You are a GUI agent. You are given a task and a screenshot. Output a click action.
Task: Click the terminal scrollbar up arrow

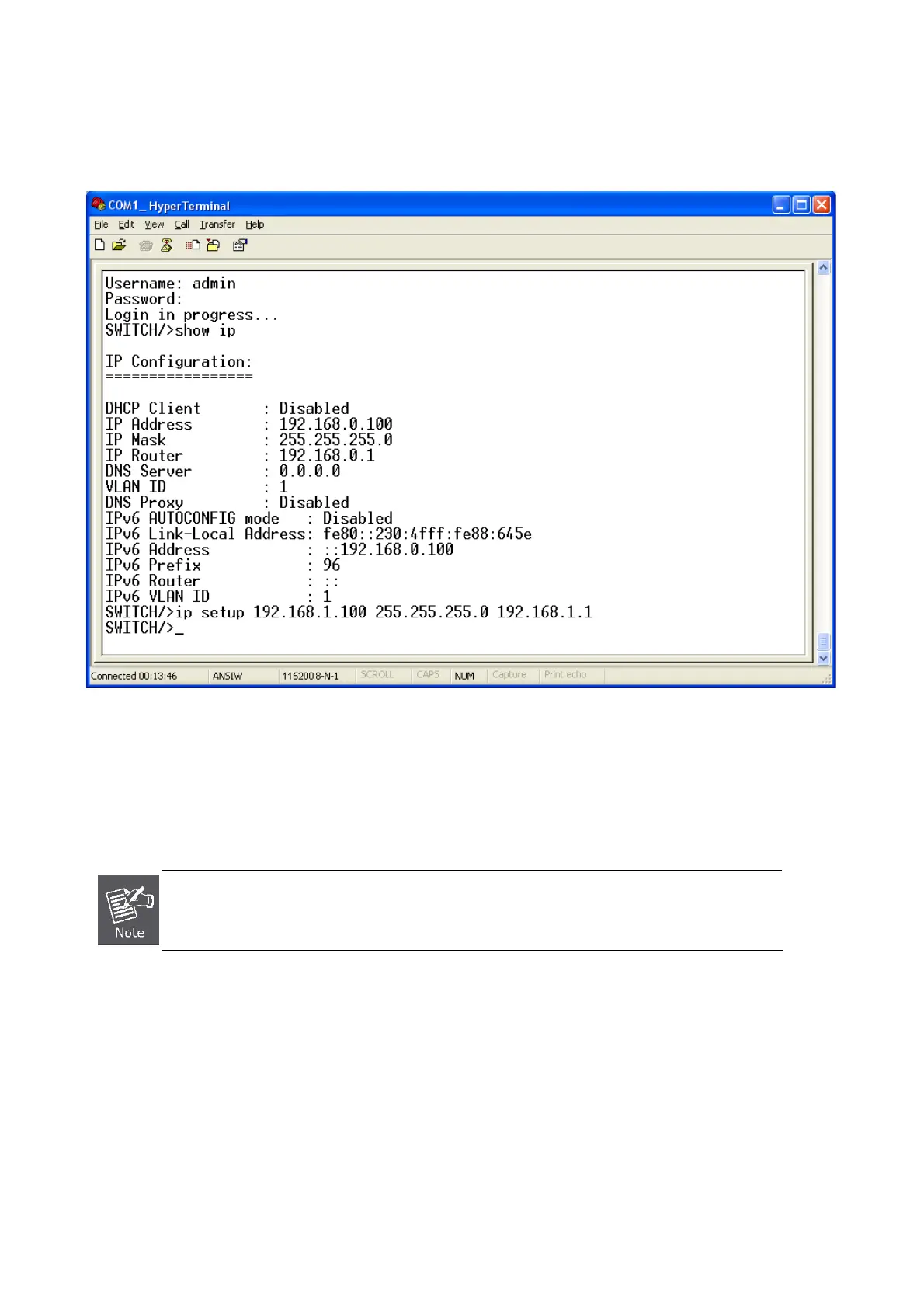(x=824, y=268)
